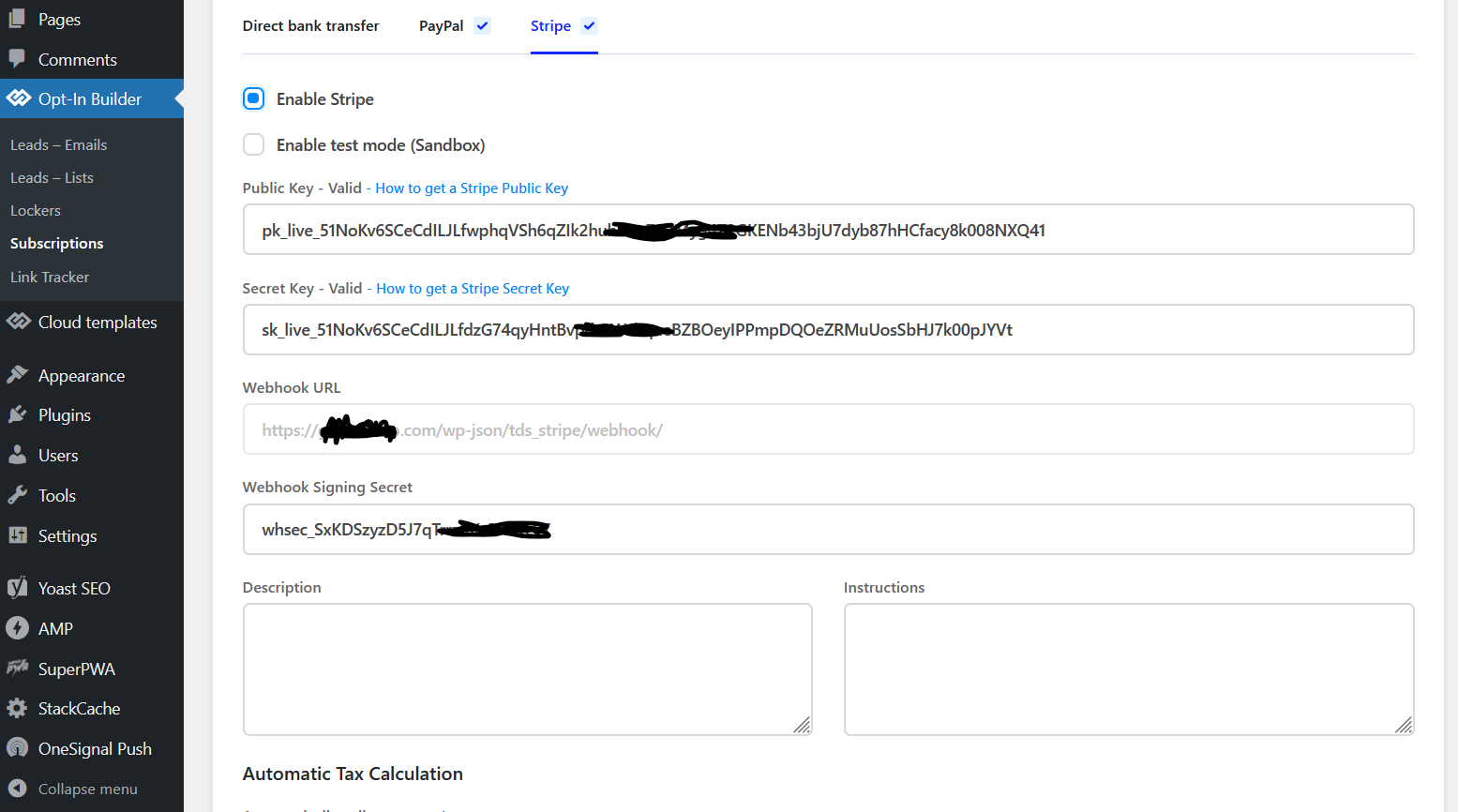Click the Instructions text area
1458x812 pixels.
(x=1129, y=669)
